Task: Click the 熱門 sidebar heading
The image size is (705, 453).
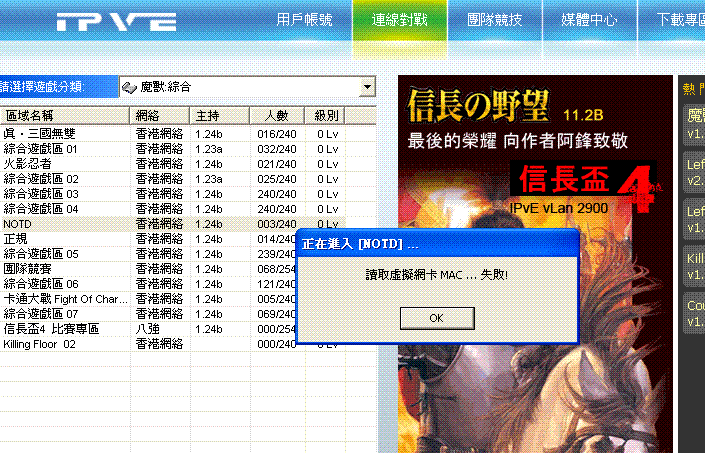Action: pos(693,89)
